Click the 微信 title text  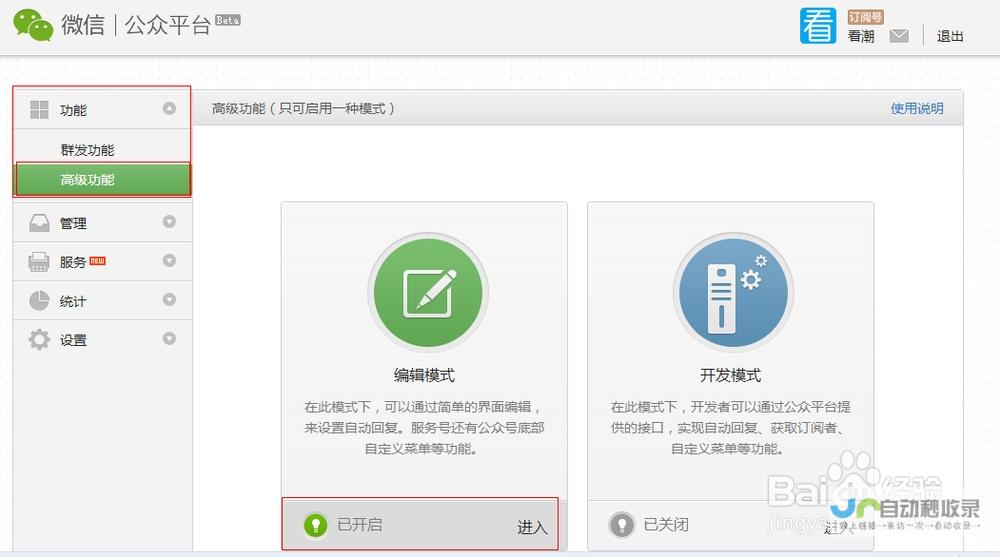point(83,25)
